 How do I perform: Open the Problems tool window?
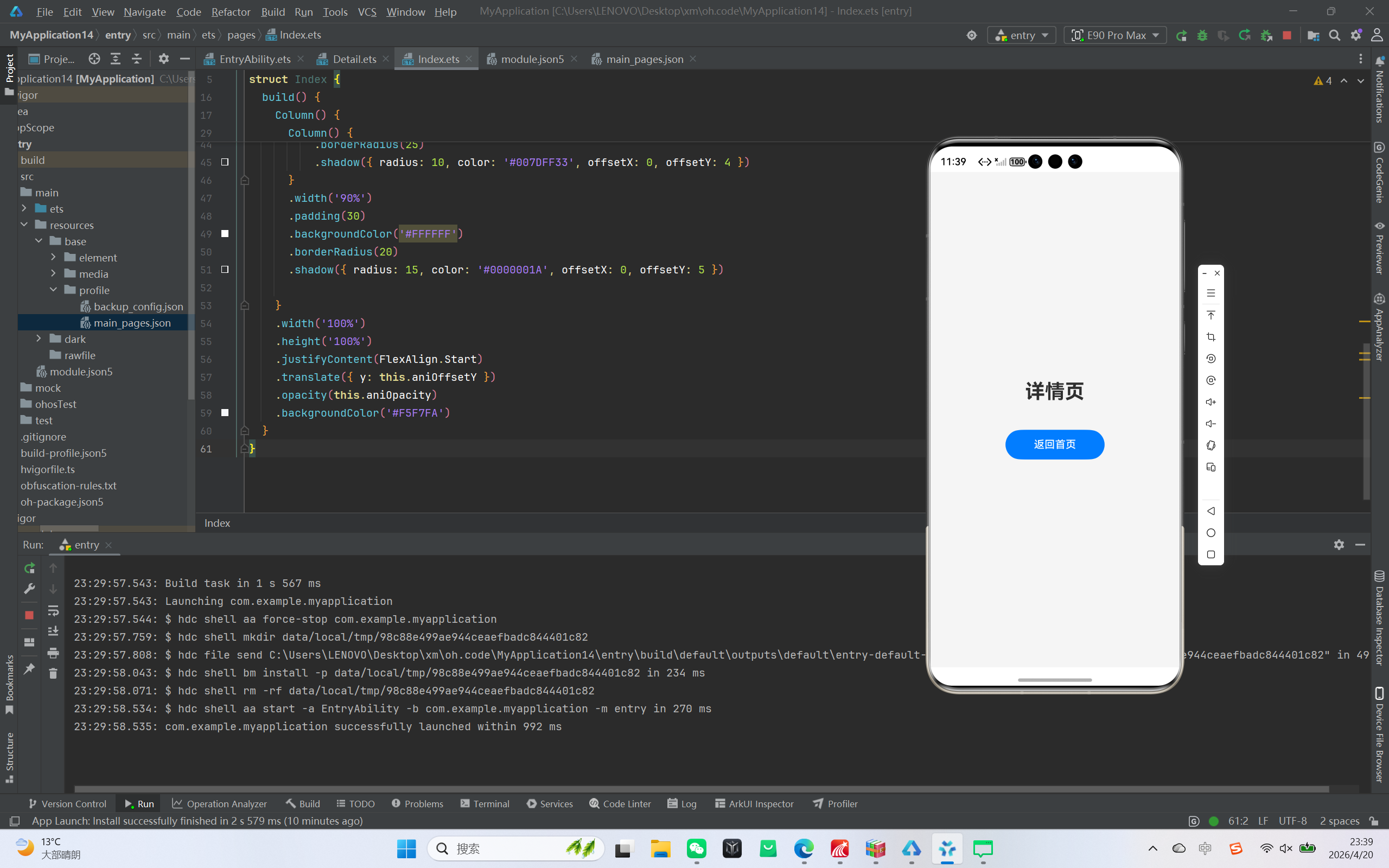[x=417, y=803]
